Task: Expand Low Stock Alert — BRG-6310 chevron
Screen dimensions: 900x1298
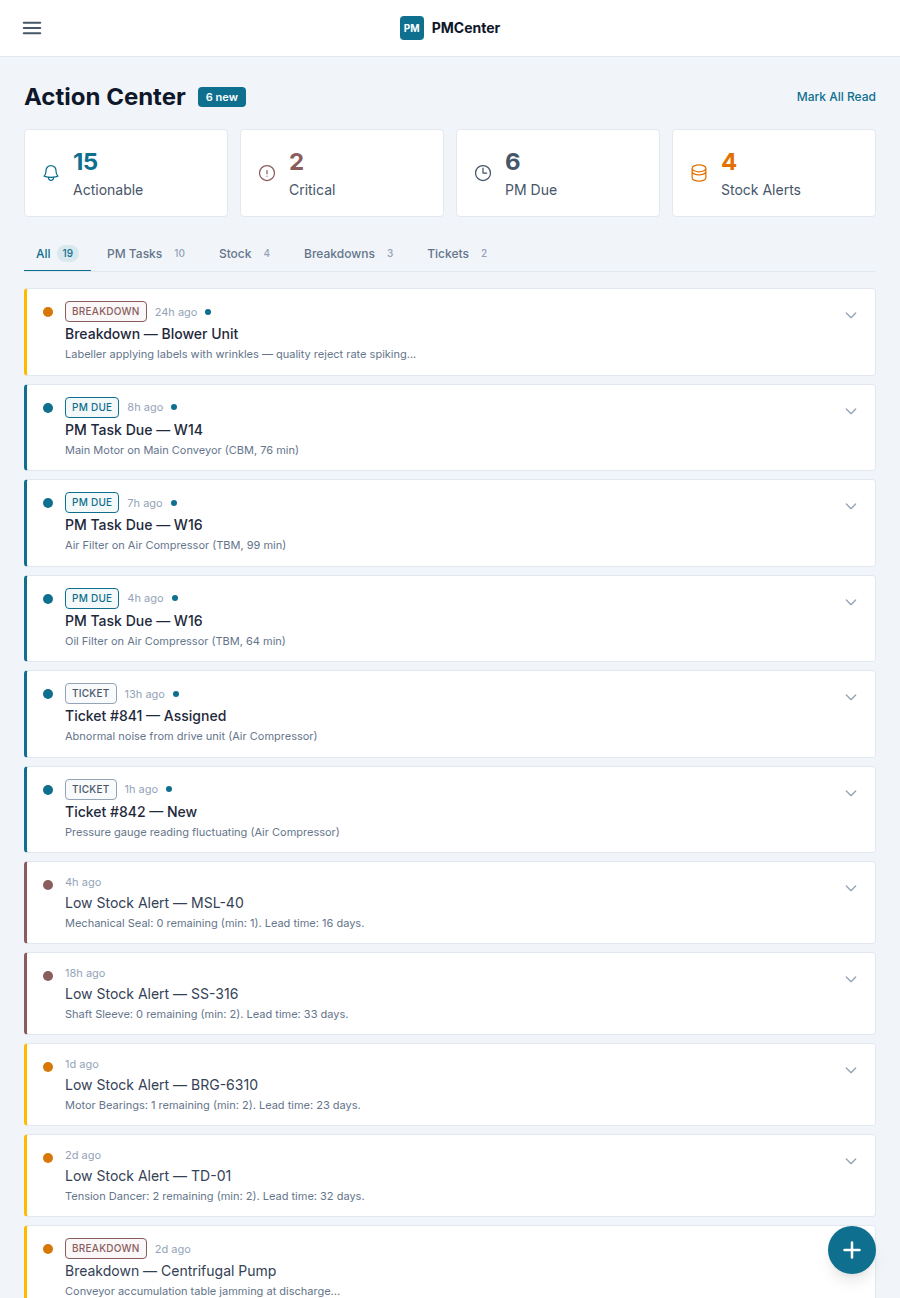Action: click(x=851, y=1070)
